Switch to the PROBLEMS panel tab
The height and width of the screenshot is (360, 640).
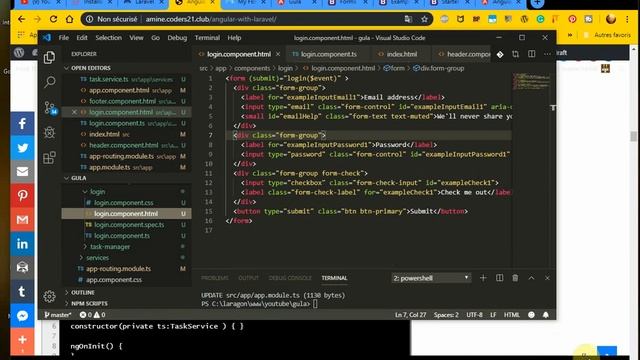click(215, 278)
